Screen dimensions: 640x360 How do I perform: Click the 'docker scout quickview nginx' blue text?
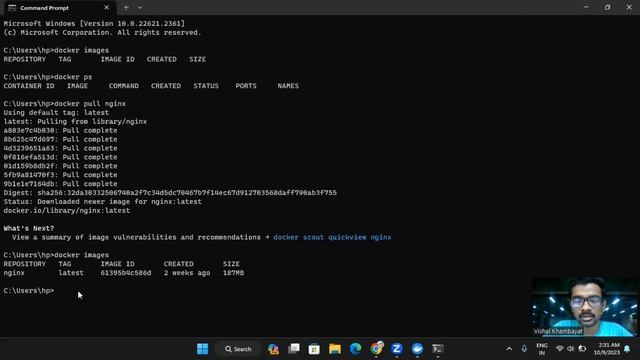click(x=332, y=237)
